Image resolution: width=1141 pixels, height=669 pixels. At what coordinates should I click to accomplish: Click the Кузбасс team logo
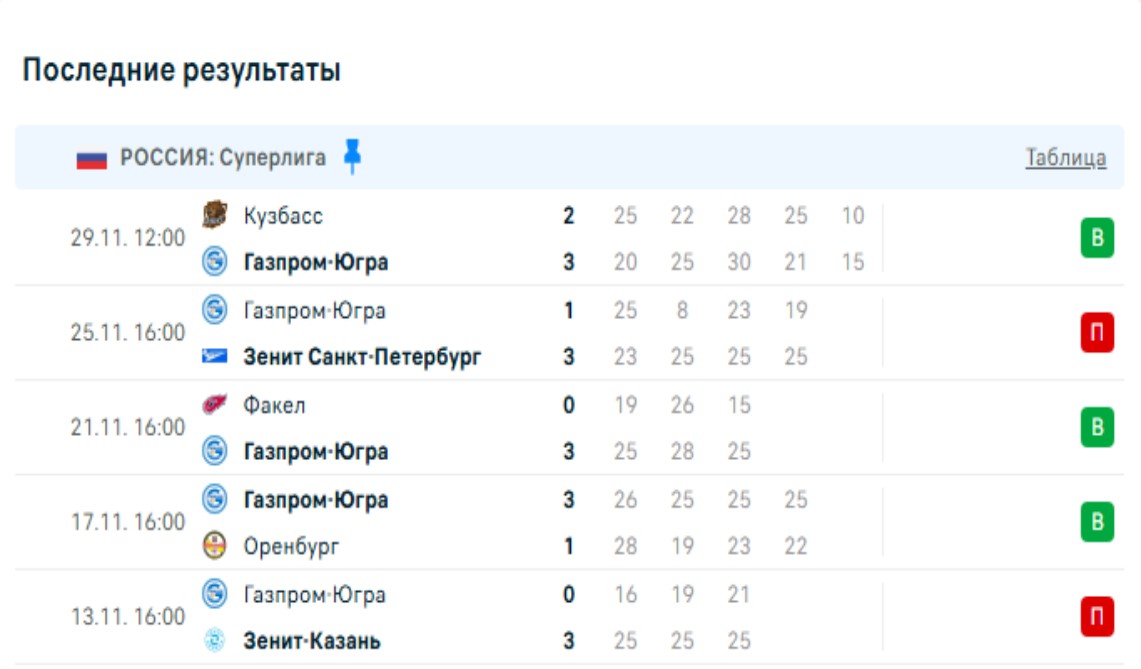pyautogui.click(x=214, y=215)
